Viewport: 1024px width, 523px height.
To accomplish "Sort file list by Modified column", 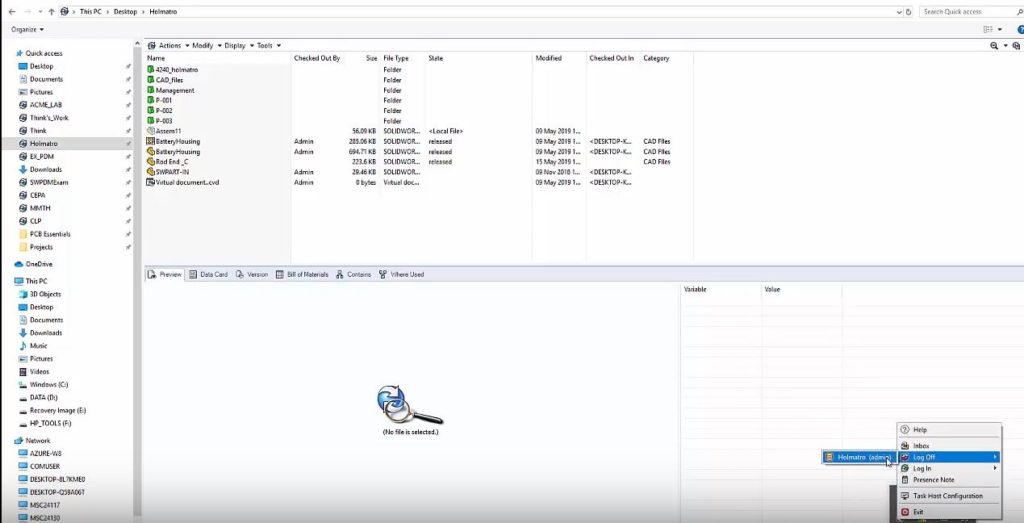I will point(549,58).
